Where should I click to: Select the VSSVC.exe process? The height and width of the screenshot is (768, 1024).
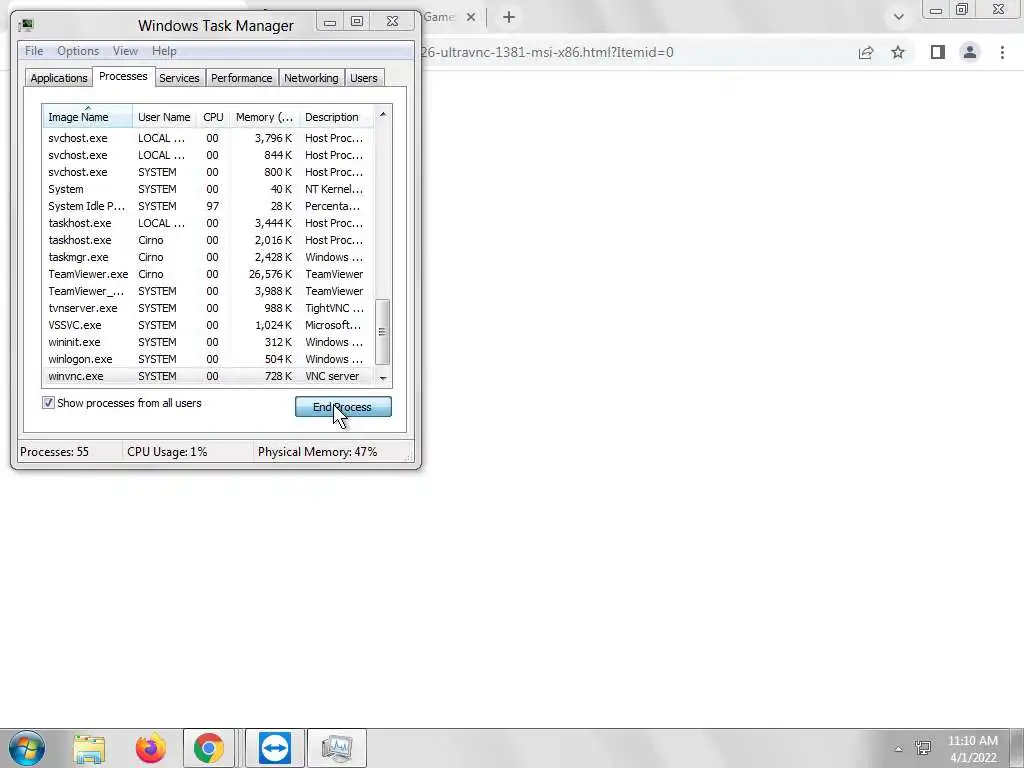pos(208,325)
